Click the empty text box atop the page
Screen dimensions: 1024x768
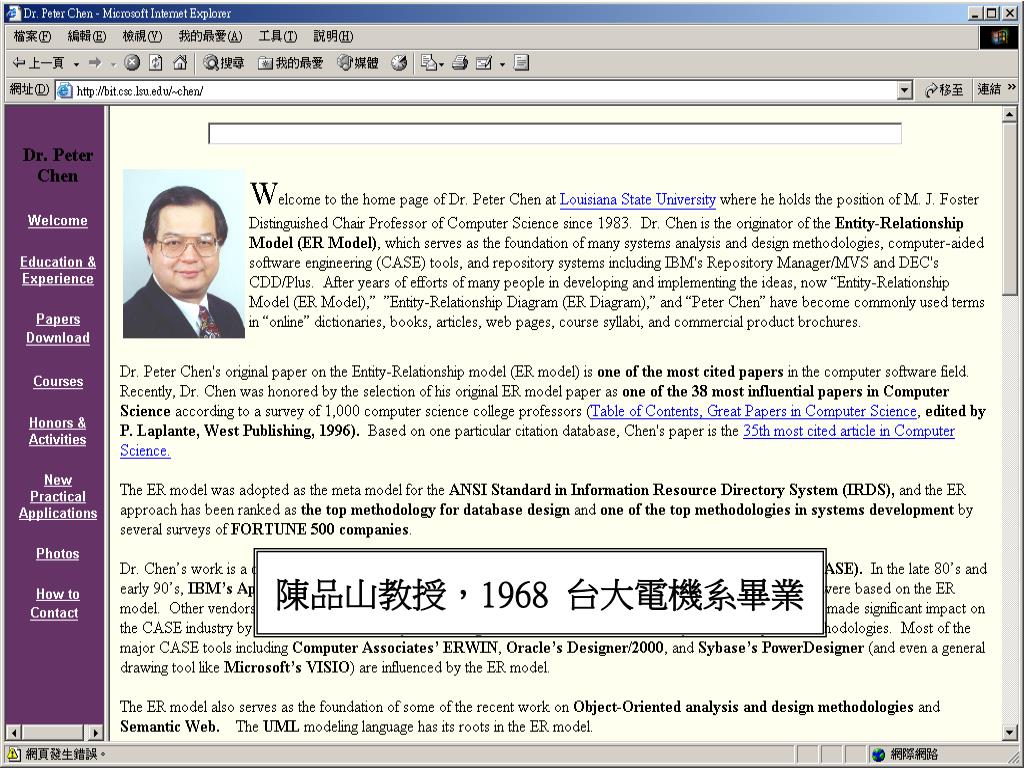(554, 133)
